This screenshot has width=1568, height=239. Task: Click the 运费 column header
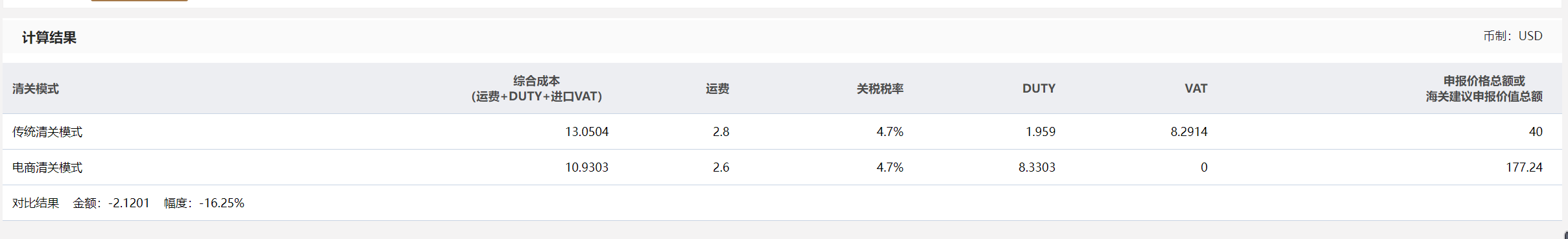click(718, 89)
